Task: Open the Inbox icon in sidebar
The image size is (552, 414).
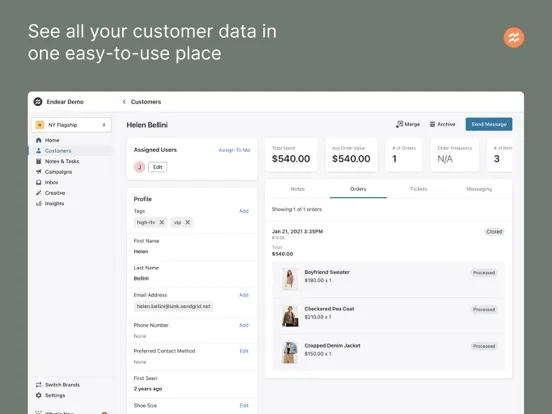Action: [39, 182]
